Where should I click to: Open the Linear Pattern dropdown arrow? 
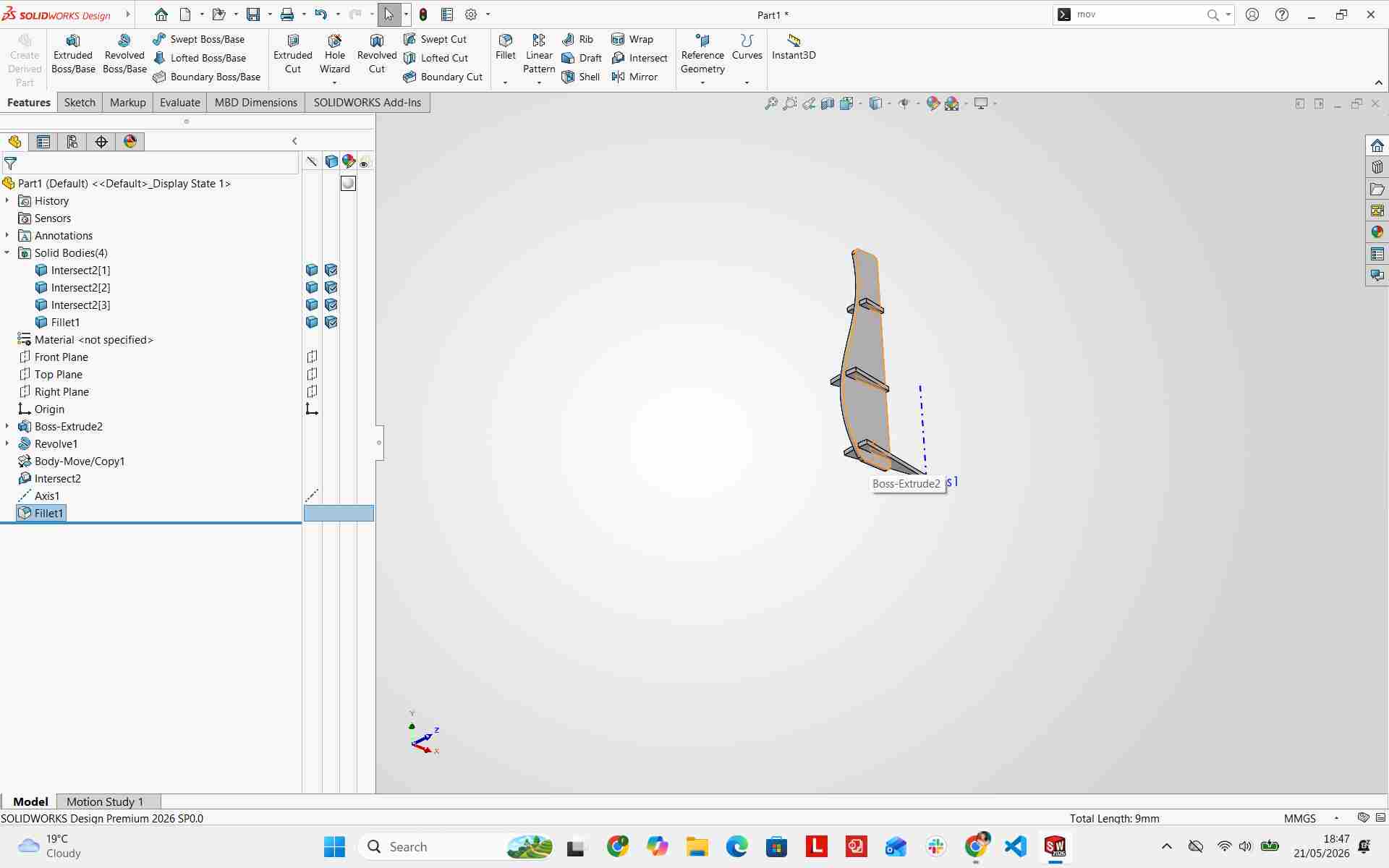click(x=539, y=82)
